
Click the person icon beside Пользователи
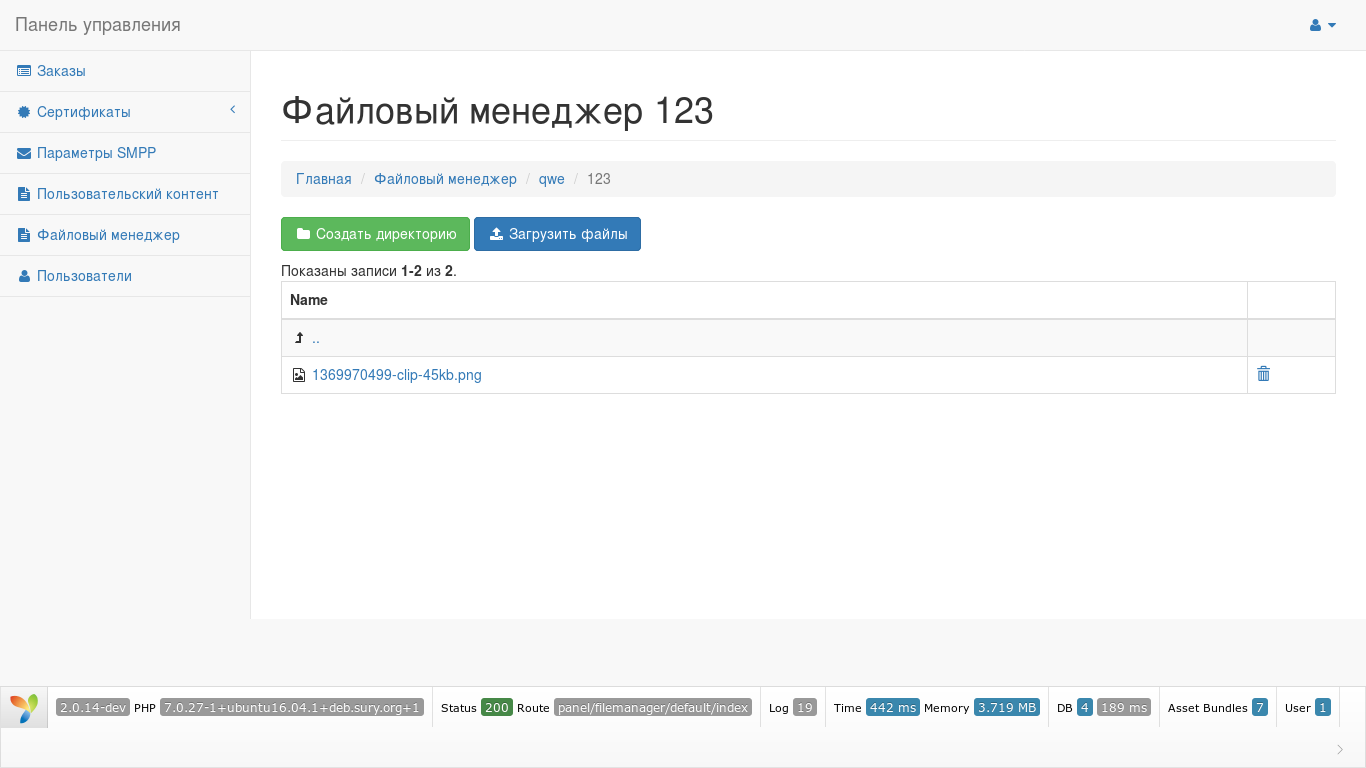(24, 276)
